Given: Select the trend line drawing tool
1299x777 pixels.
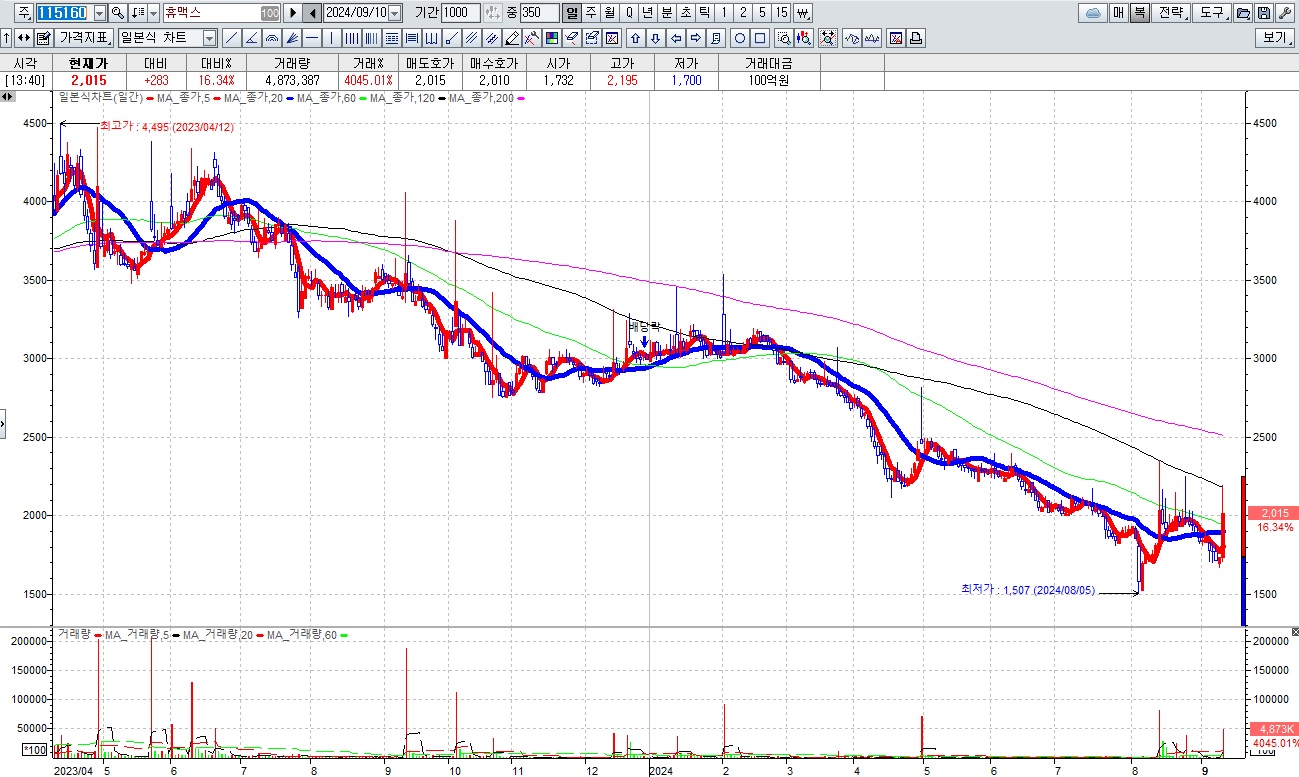Looking at the screenshot, I should tap(231, 38).
